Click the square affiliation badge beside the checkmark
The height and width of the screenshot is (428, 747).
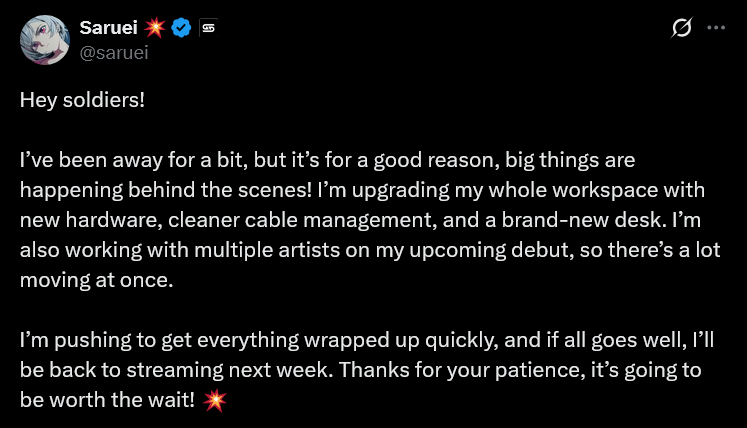point(208,28)
